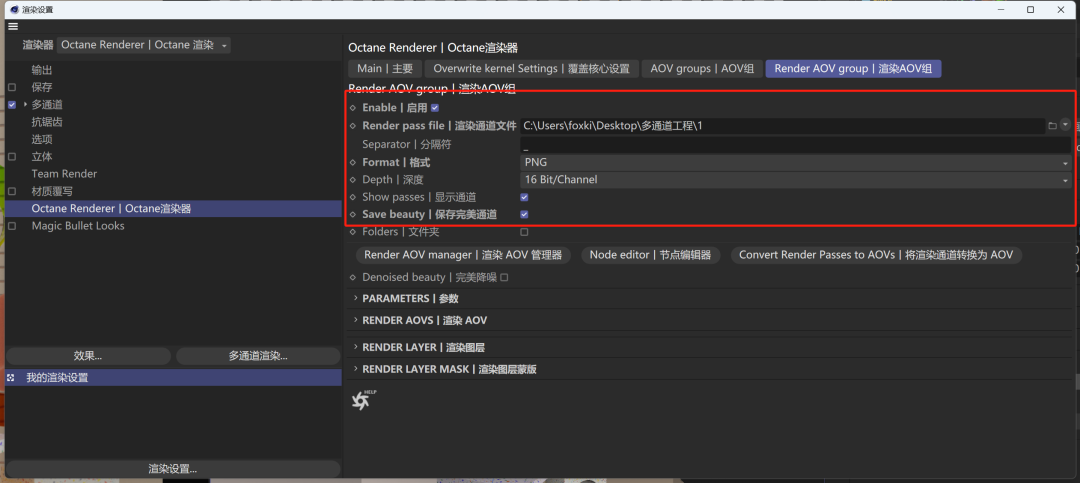Click keyframe diamond next to Render pass file
This screenshot has height=483, width=1080.
point(353,126)
